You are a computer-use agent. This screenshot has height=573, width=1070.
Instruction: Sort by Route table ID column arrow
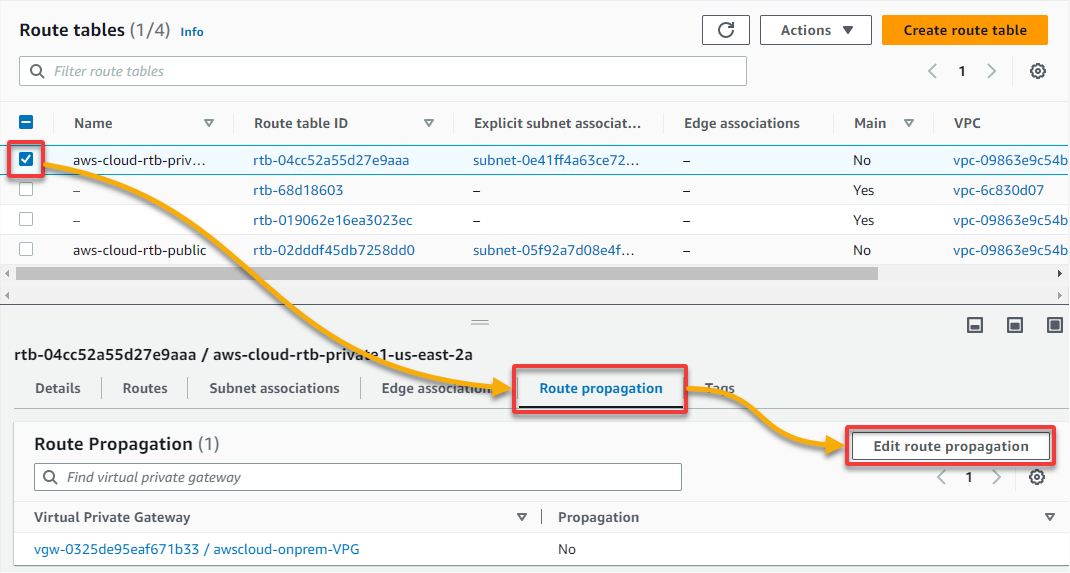pyautogui.click(x=429, y=123)
